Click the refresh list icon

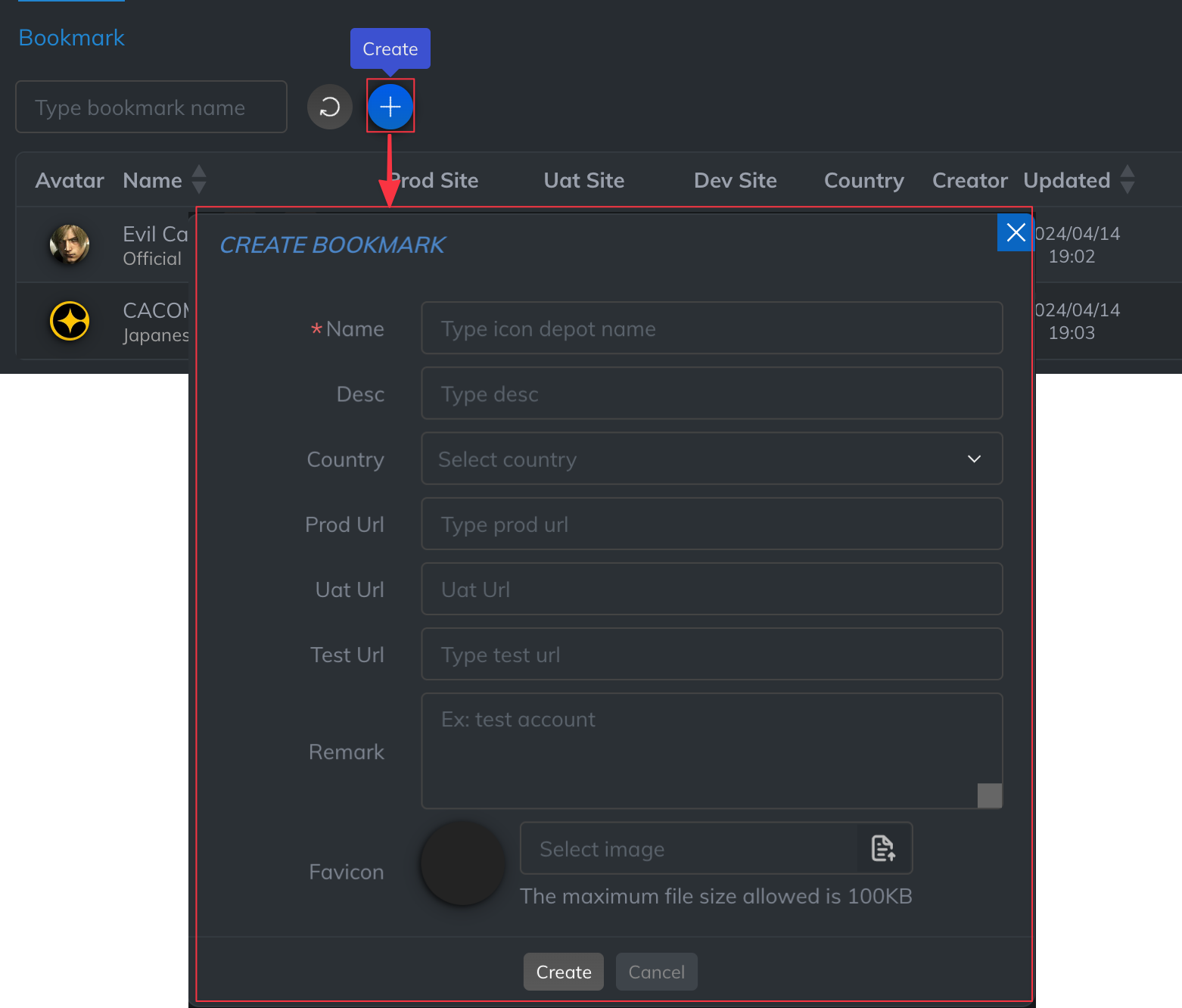tap(329, 107)
